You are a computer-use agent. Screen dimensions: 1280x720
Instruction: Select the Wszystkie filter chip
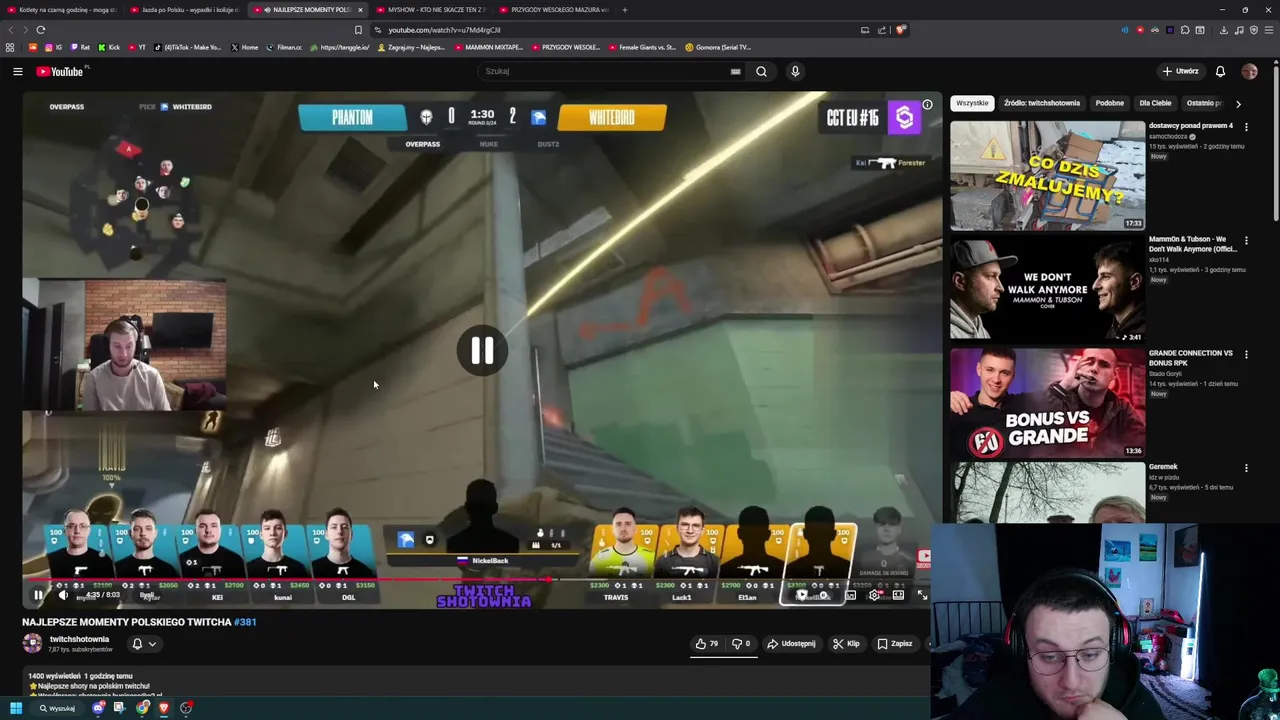click(x=972, y=103)
